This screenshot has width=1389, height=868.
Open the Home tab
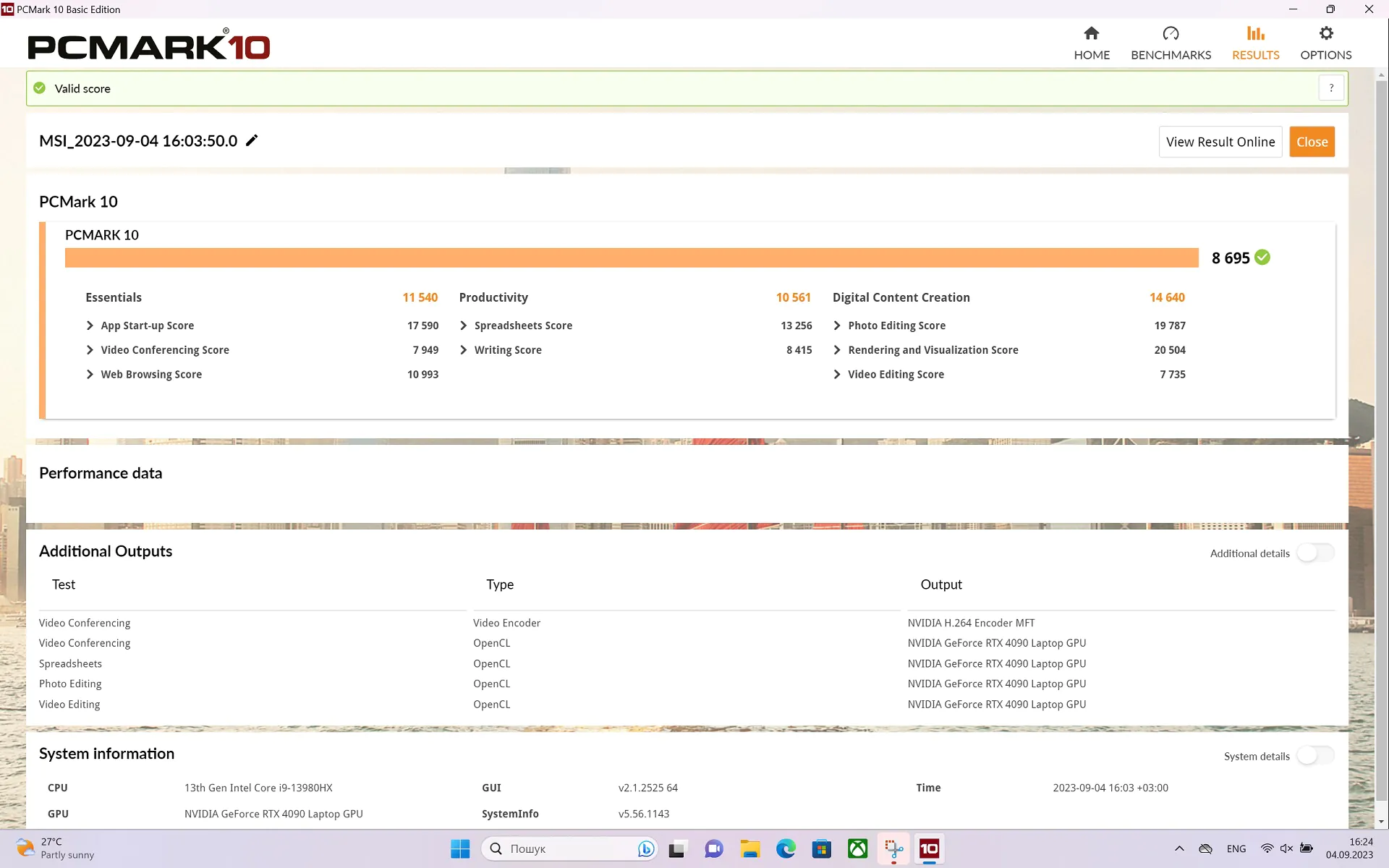1091,43
